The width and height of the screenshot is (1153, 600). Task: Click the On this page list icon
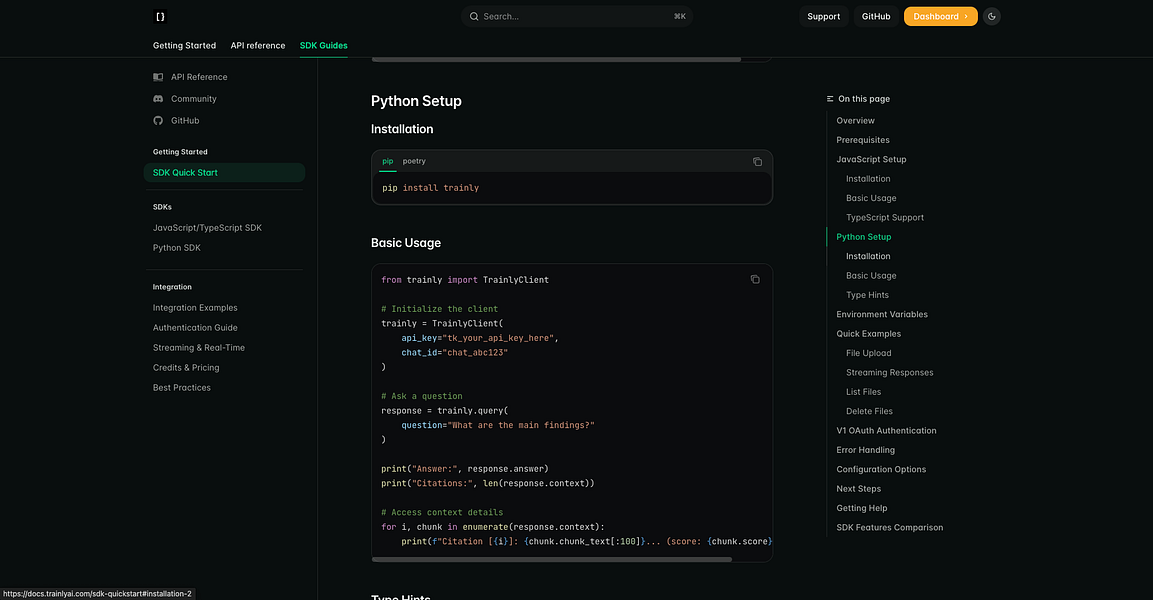tap(830, 99)
